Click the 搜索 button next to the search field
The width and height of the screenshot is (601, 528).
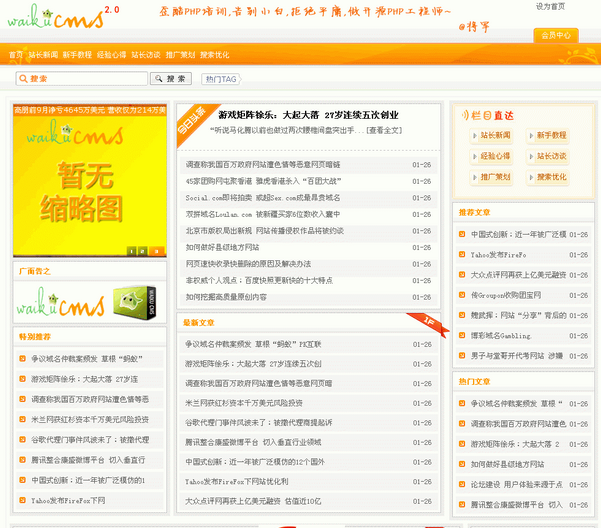171,79
